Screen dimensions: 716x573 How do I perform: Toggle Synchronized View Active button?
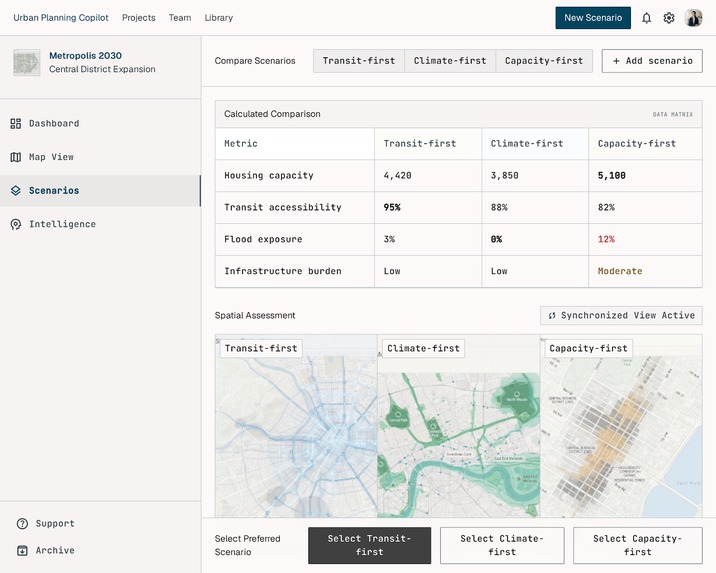621,315
